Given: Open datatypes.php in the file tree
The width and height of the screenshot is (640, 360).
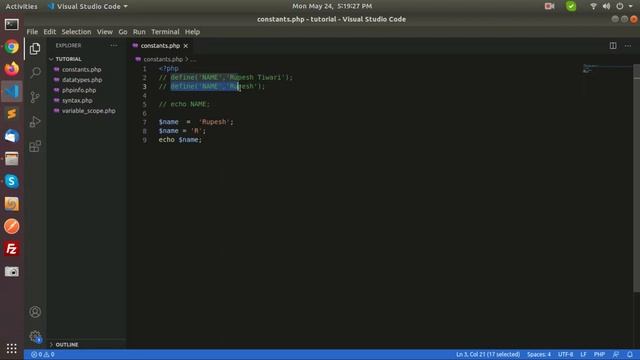Looking at the screenshot, I should (82, 80).
